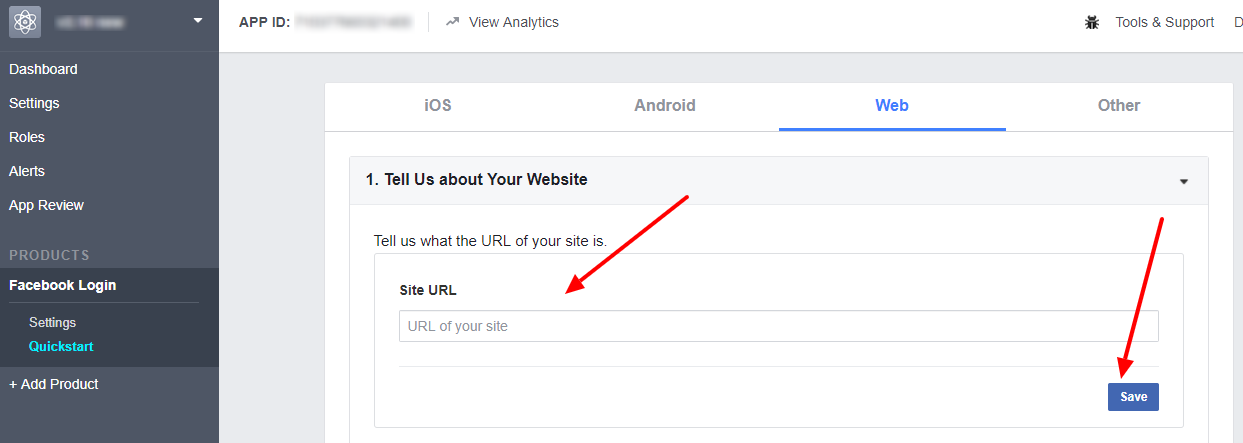Open Tools & Support menu

click(x=1164, y=22)
